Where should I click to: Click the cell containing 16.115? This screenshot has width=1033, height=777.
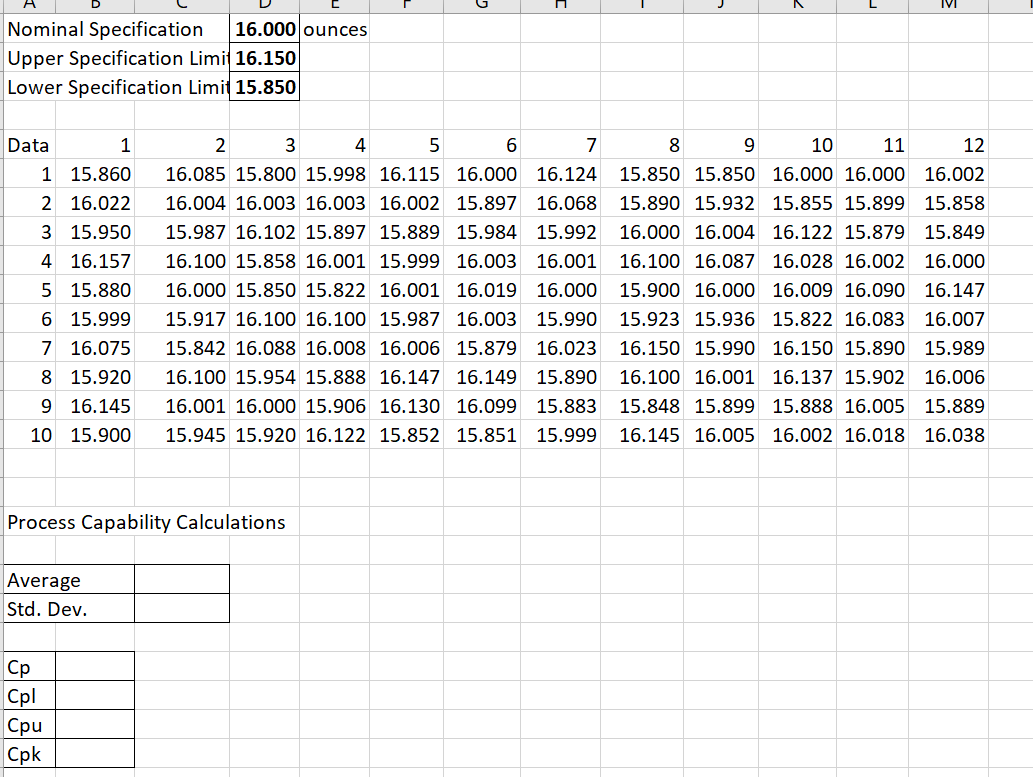[x=406, y=174]
